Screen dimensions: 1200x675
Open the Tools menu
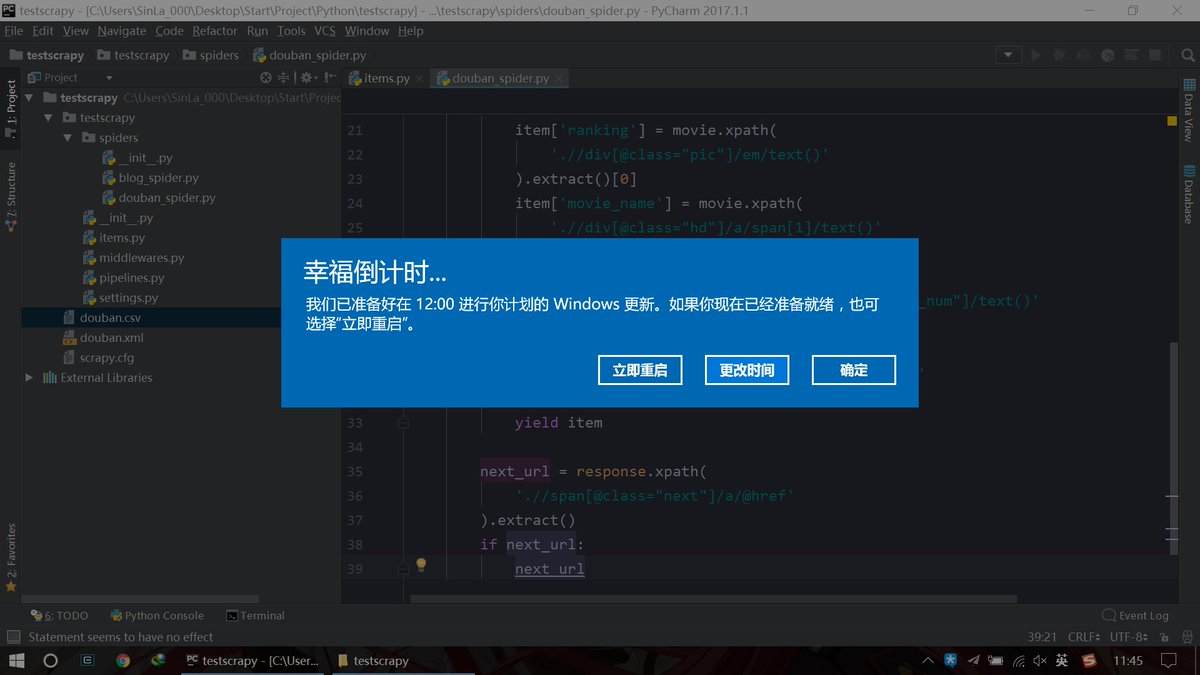(291, 31)
